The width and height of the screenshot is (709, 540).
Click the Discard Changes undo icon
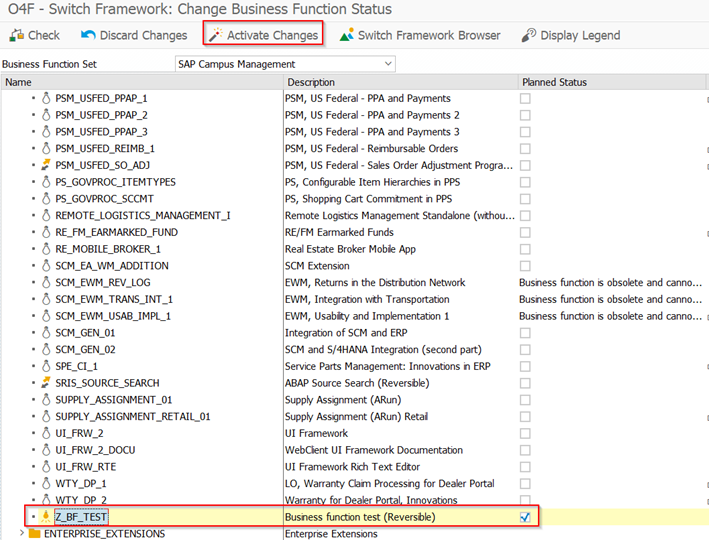click(x=88, y=35)
